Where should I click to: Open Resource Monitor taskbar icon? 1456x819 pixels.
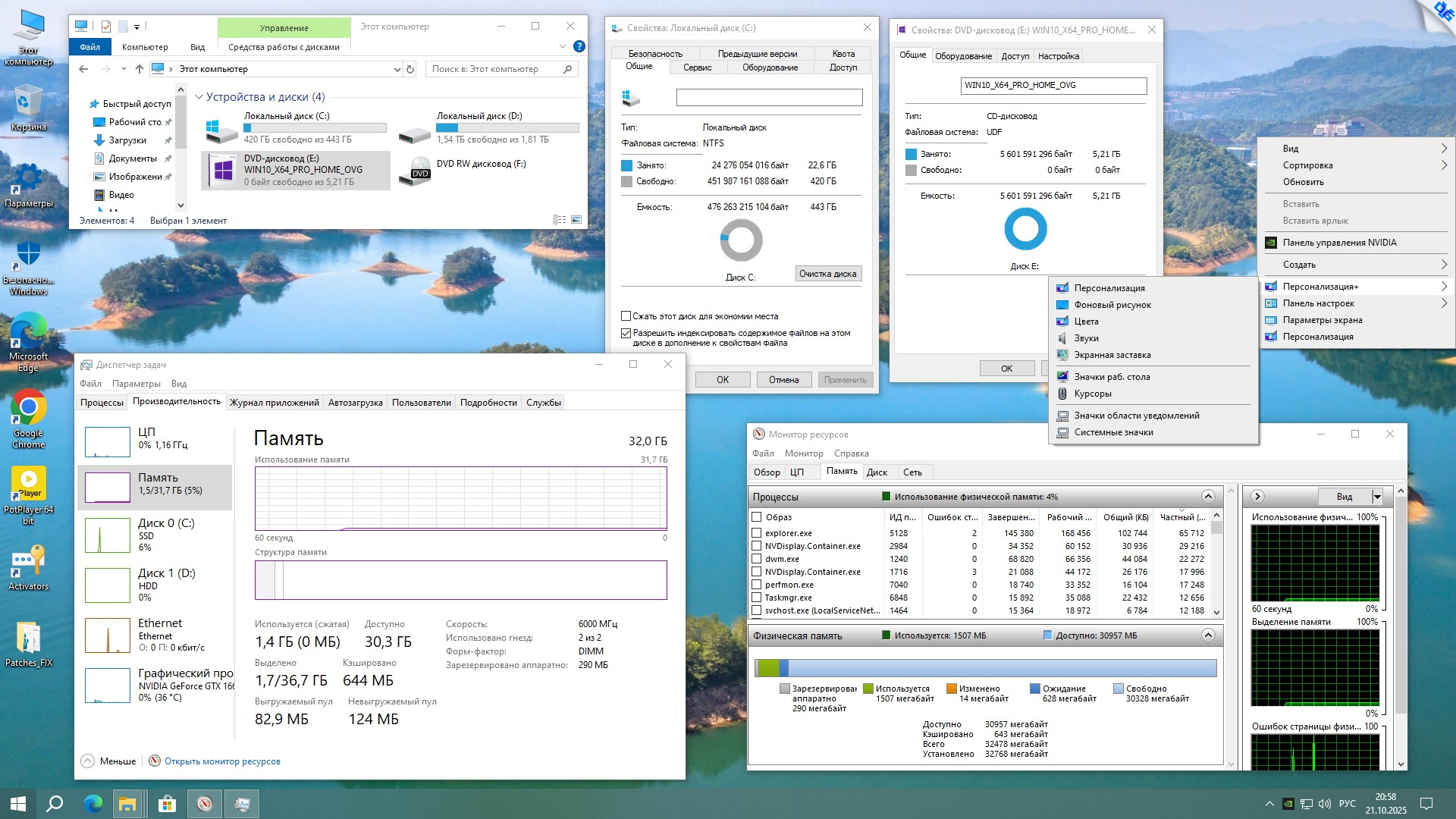click(x=205, y=804)
